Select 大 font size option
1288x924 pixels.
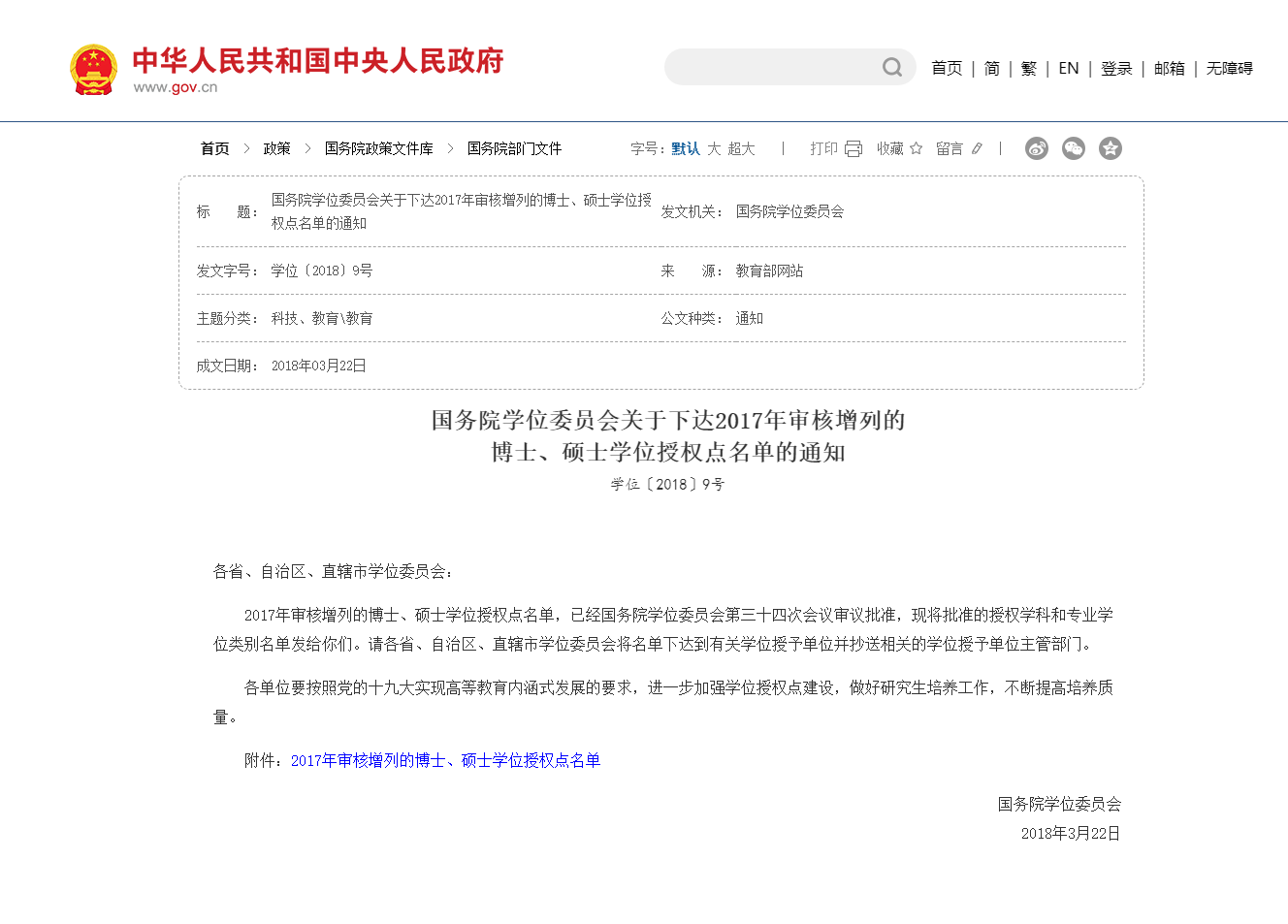(714, 148)
